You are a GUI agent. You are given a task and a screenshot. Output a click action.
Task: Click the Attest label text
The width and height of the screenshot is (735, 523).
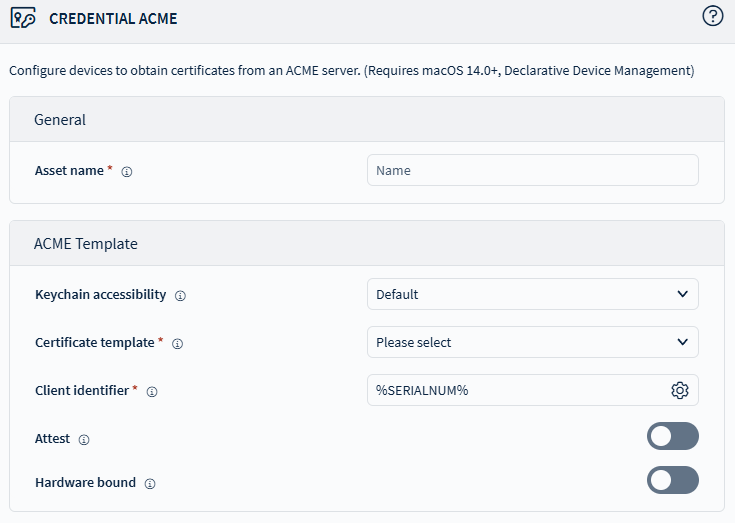(54, 438)
